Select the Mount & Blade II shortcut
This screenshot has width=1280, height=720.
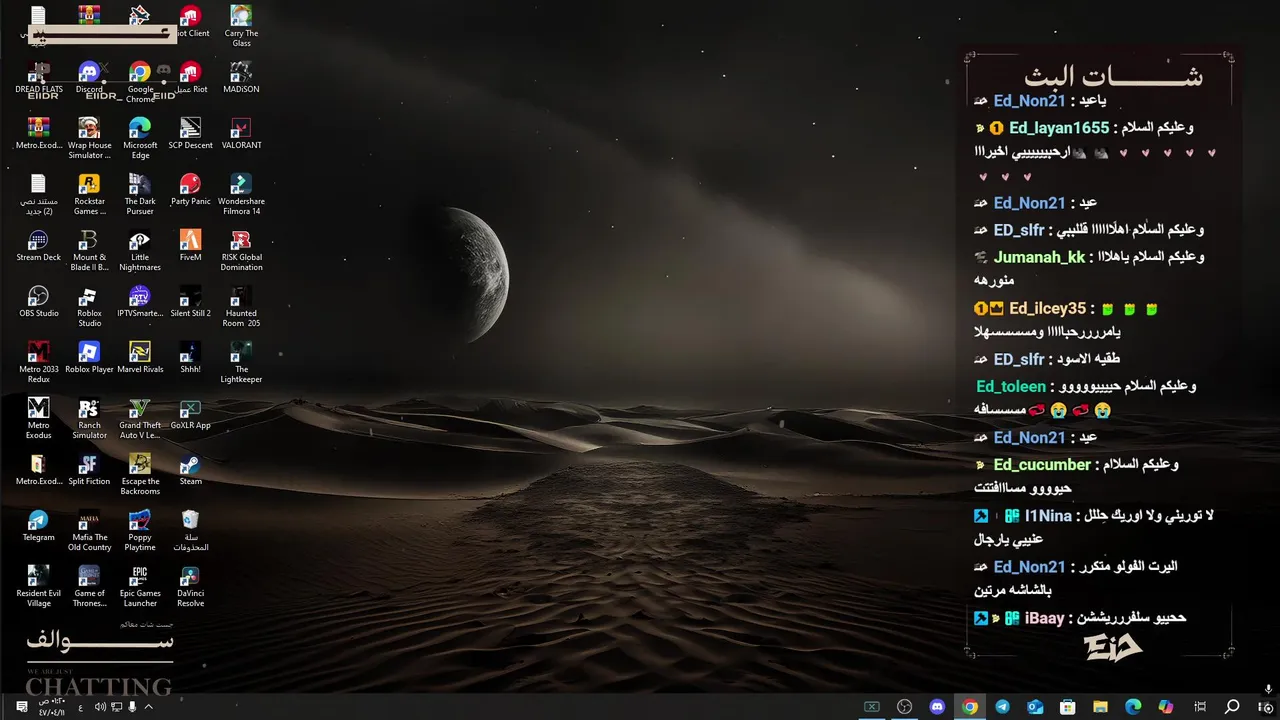(89, 250)
